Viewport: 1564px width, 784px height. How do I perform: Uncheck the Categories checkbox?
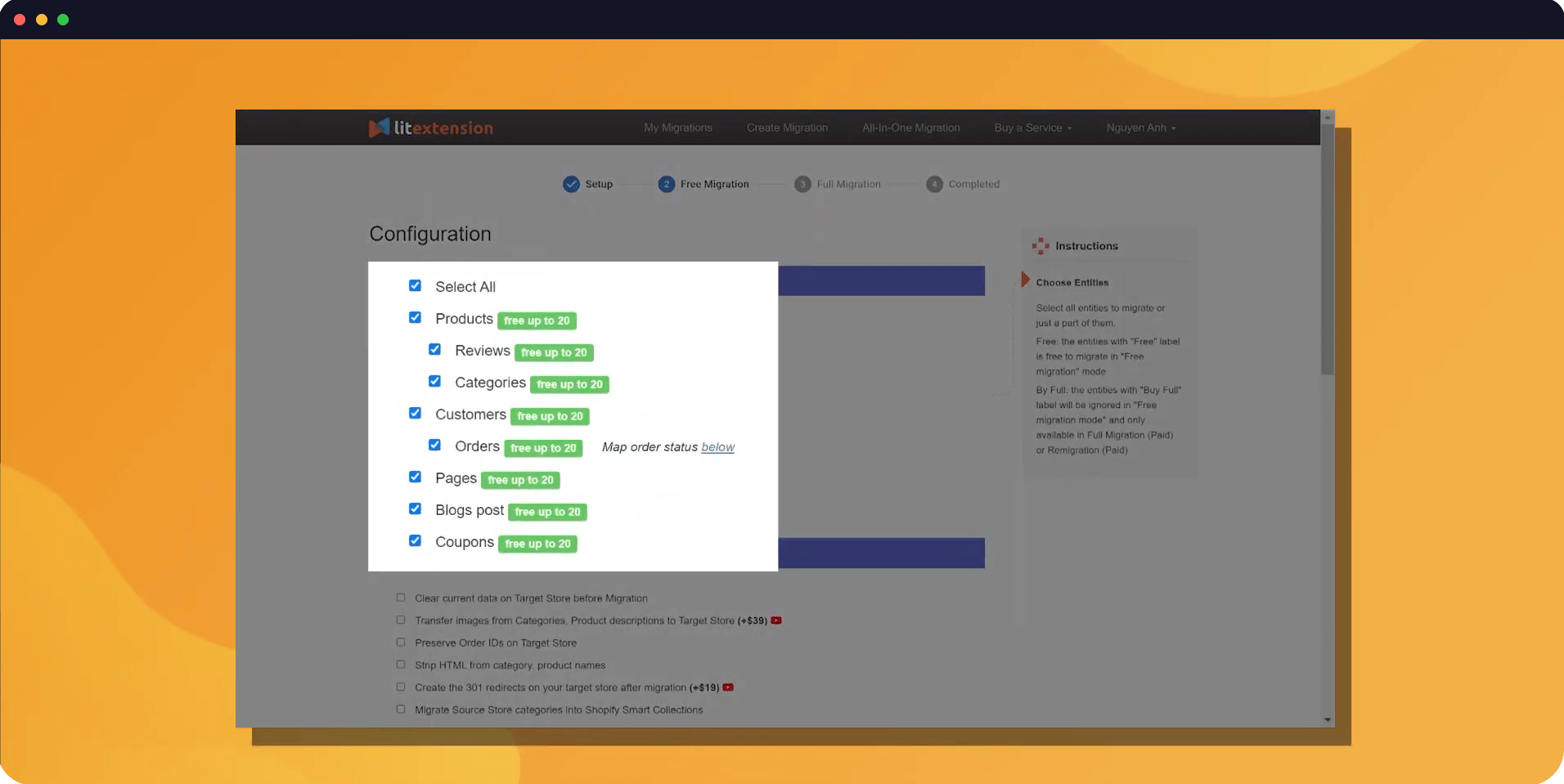pyautogui.click(x=434, y=381)
